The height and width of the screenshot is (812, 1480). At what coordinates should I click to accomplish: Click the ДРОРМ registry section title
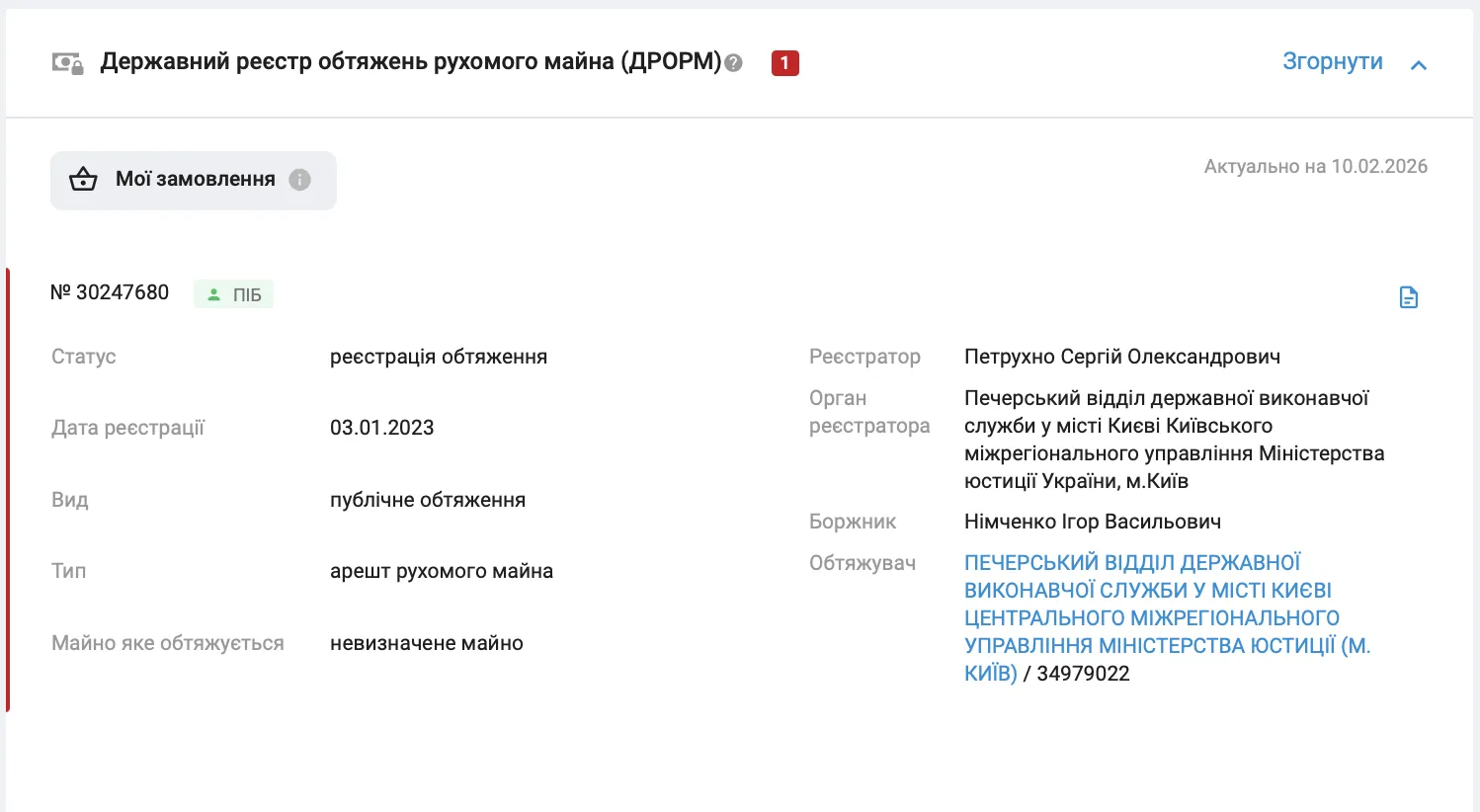[410, 61]
